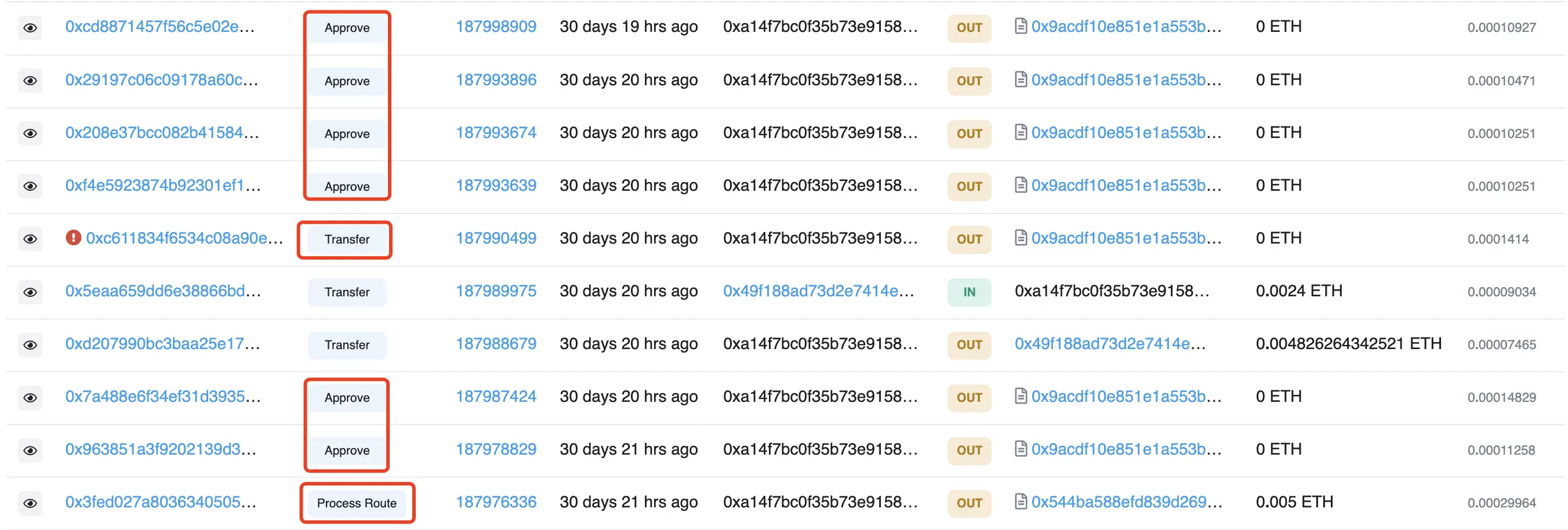Click green IN direction badge
The height and width of the screenshot is (530, 1568).
pos(969,292)
